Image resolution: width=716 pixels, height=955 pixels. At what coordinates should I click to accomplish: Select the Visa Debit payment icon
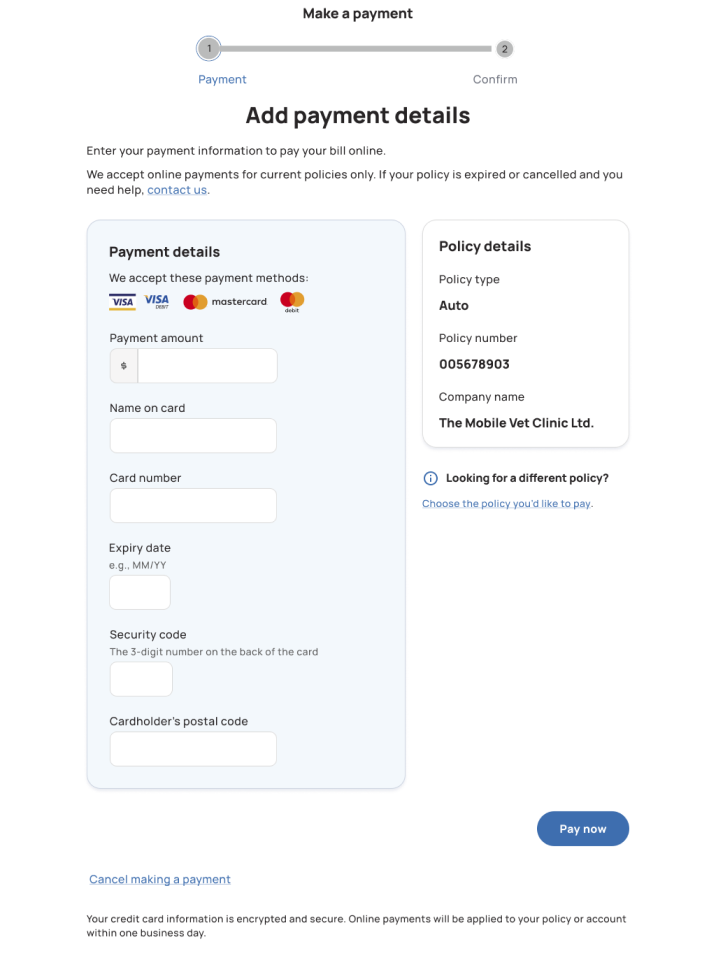156,300
